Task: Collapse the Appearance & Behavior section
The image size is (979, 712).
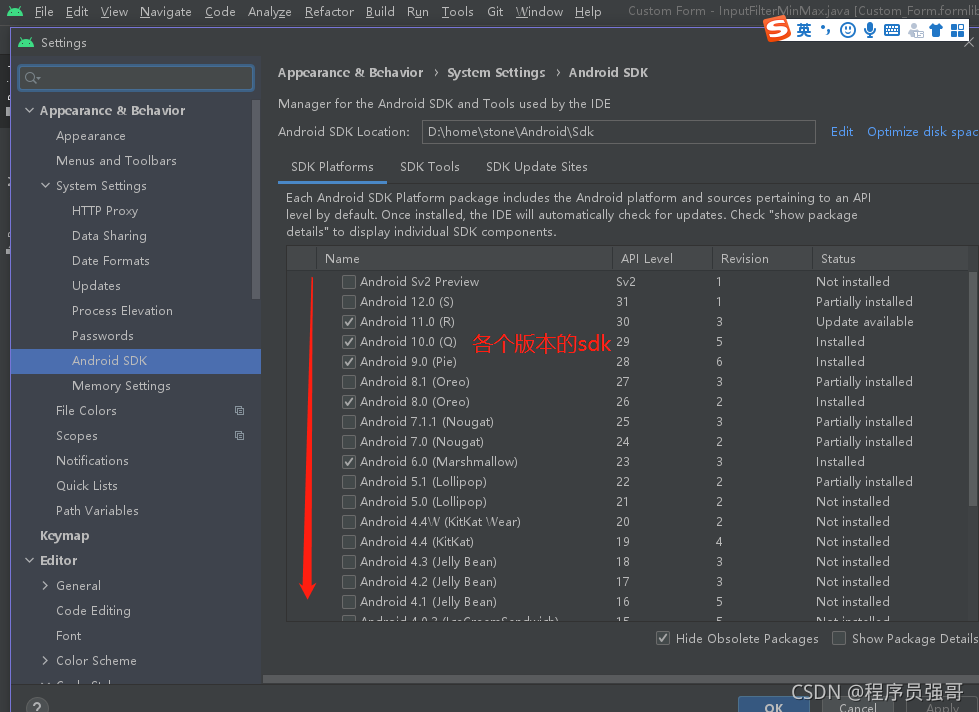Action: point(29,111)
